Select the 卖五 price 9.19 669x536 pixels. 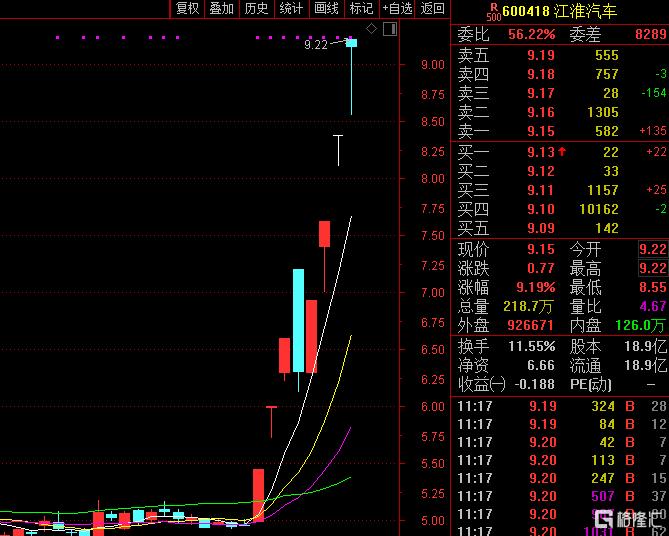(541, 55)
